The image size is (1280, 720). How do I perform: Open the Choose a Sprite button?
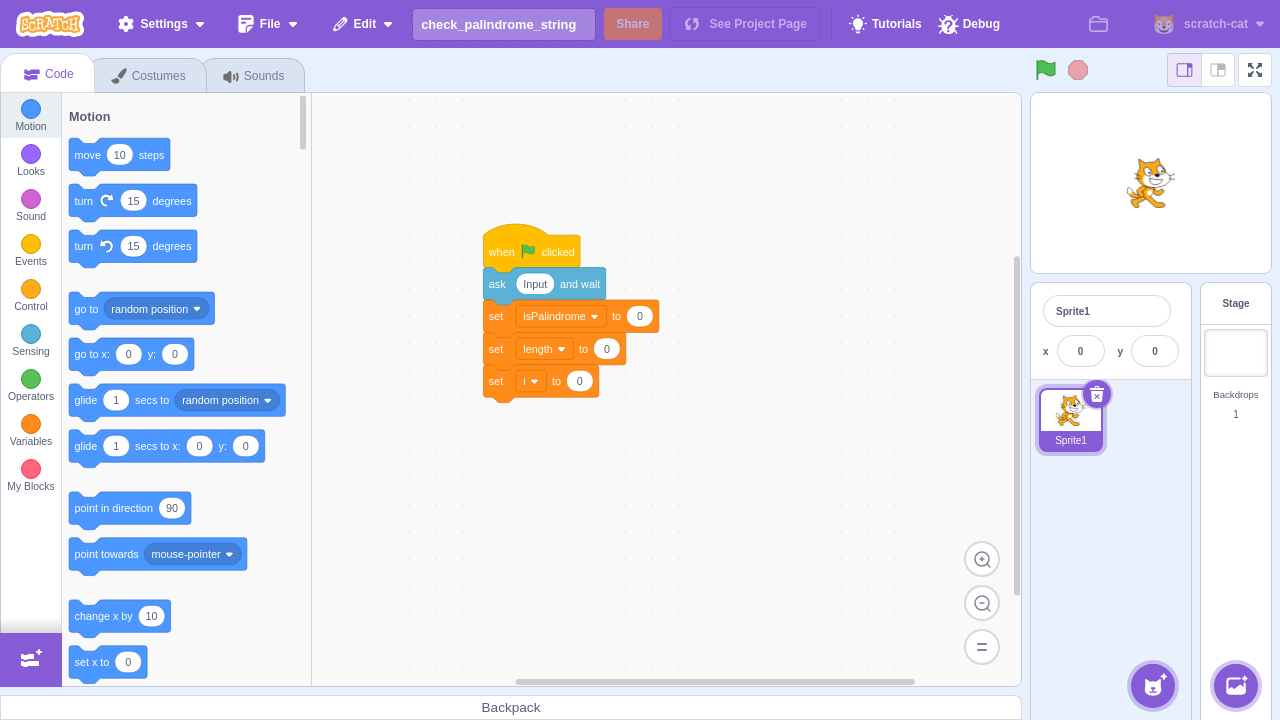click(x=1153, y=686)
